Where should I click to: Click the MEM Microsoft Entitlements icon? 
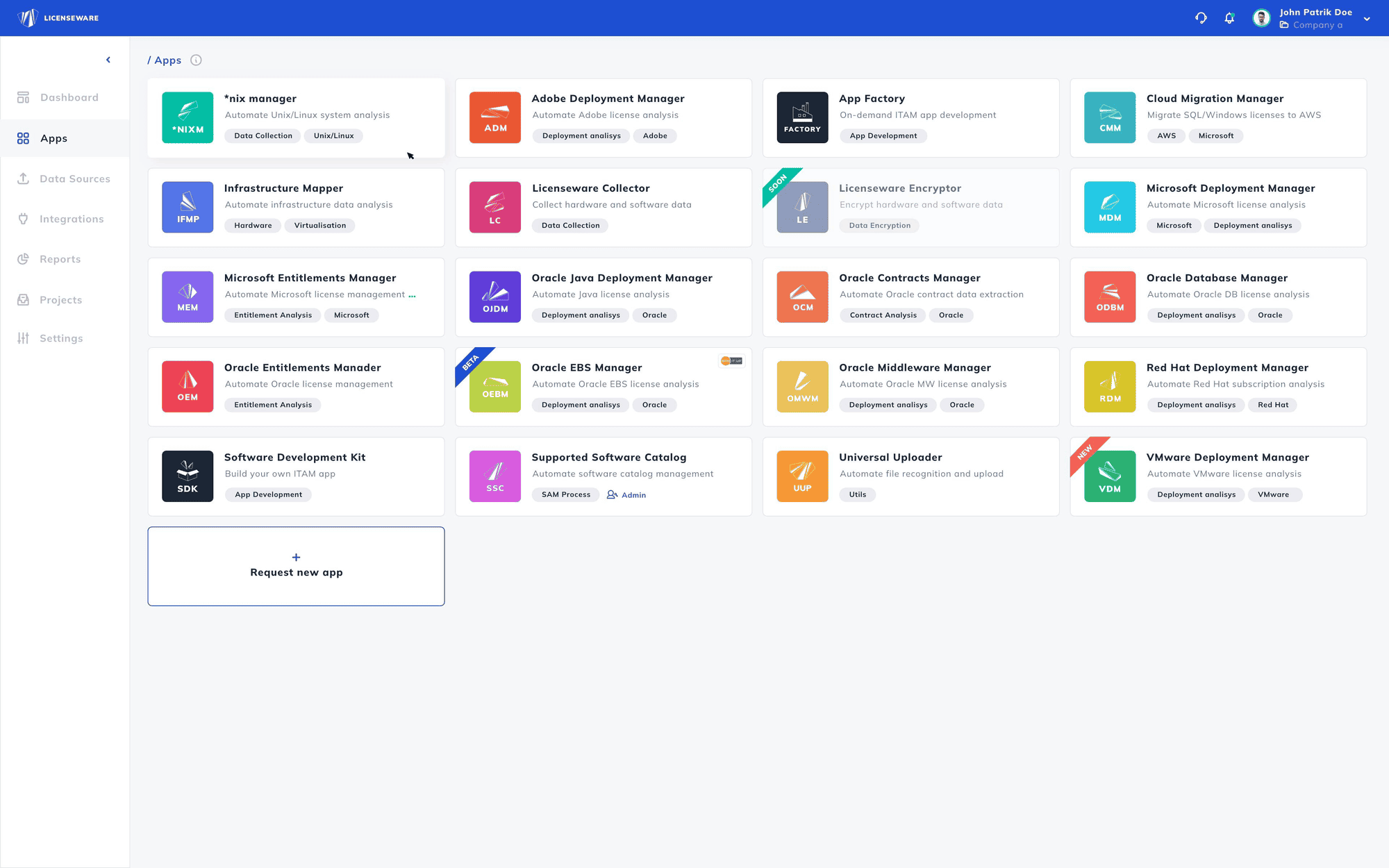(188, 297)
